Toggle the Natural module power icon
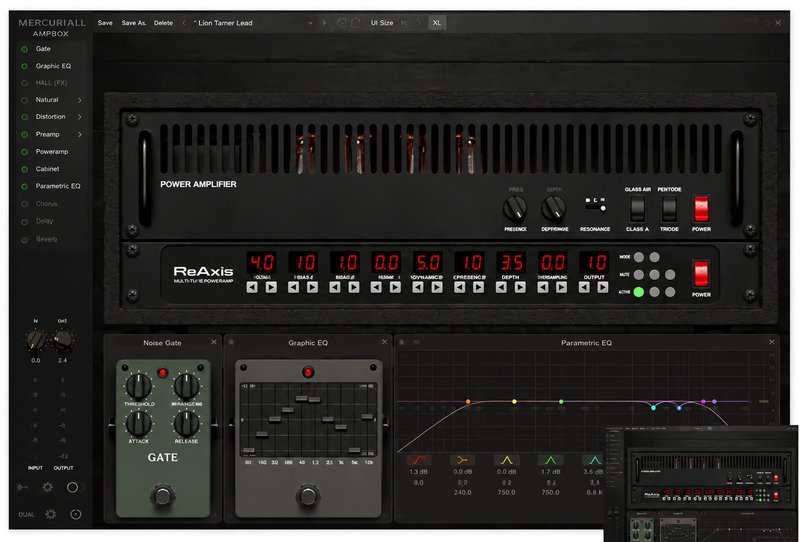This screenshot has height=542, width=800. coord(24,100)
